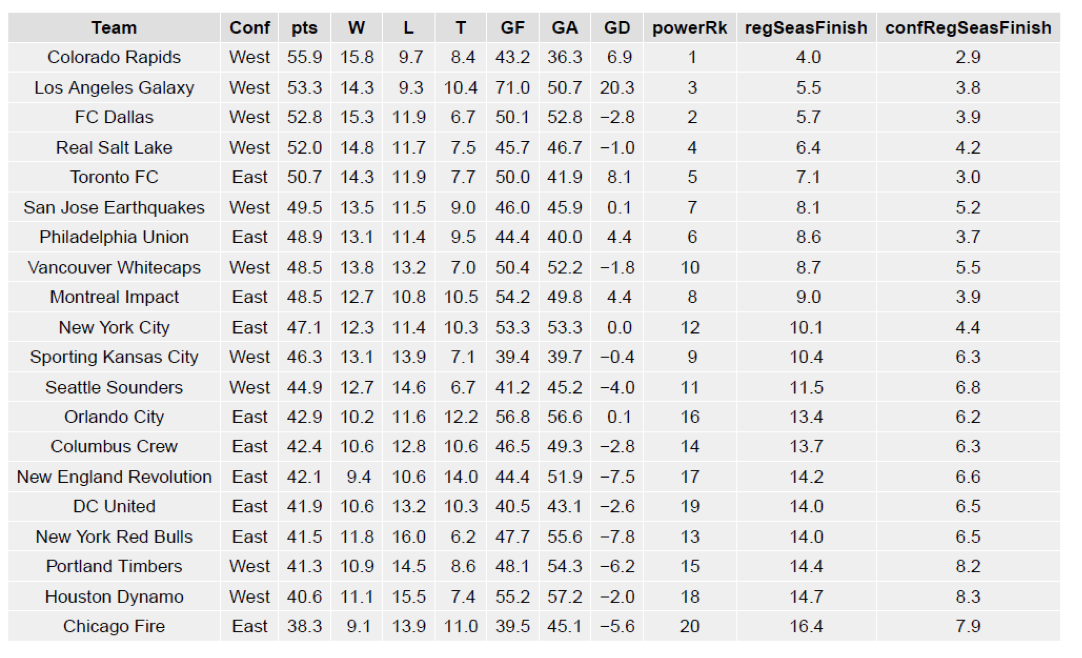
Task: Select the Seattle Sounders team name
Action: click(x=114, y=387)
